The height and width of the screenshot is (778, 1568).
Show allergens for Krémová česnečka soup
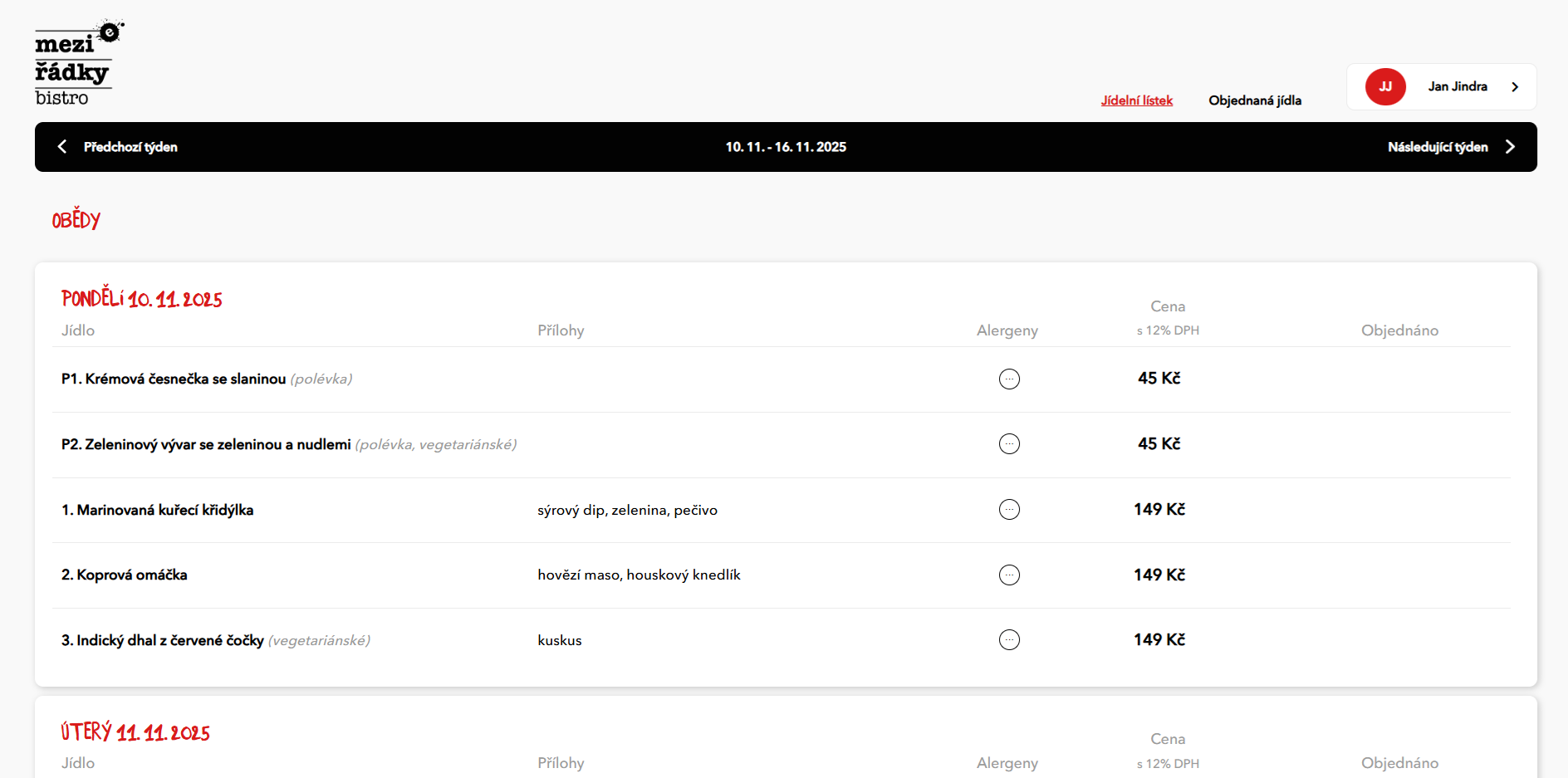tap(1009, 379)
